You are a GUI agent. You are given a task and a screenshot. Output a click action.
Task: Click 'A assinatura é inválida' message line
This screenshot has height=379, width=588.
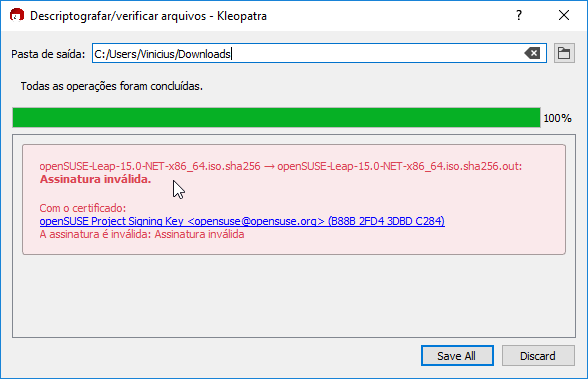[x=142, y=235]
